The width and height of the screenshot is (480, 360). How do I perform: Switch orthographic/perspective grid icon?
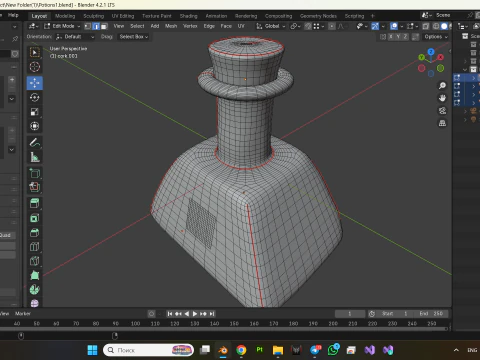pos(442,123)
